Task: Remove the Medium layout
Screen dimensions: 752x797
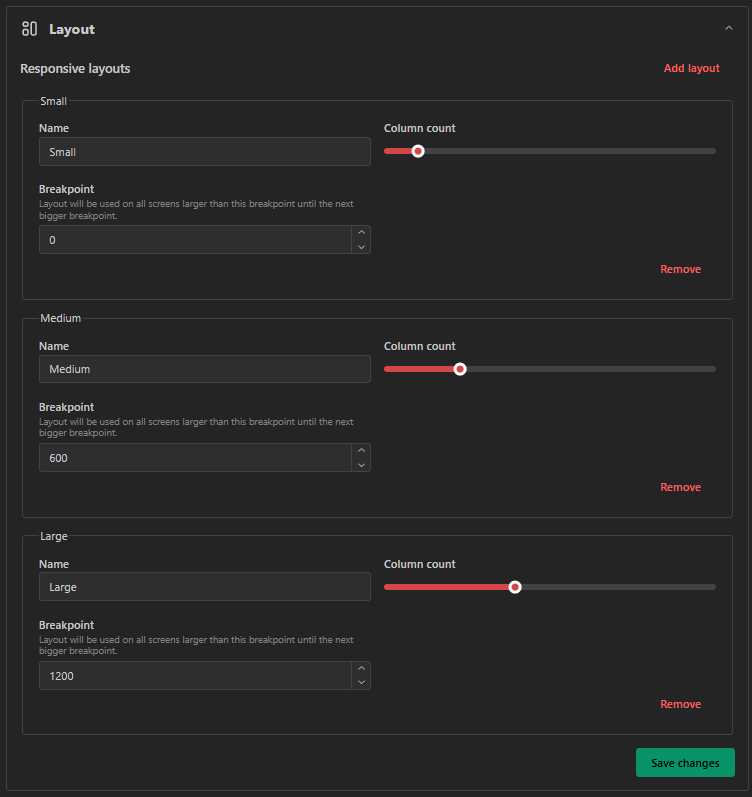Action: (680, 487)
